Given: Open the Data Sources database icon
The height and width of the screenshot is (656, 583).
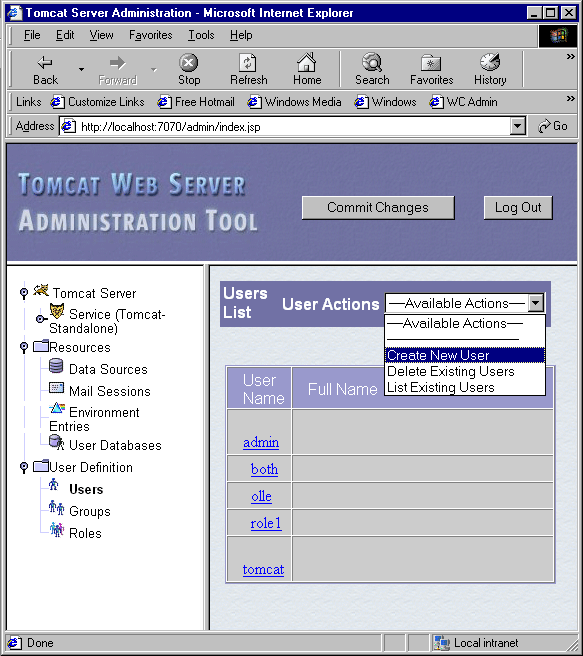Looking at the screenshot, I should (56, 366).
